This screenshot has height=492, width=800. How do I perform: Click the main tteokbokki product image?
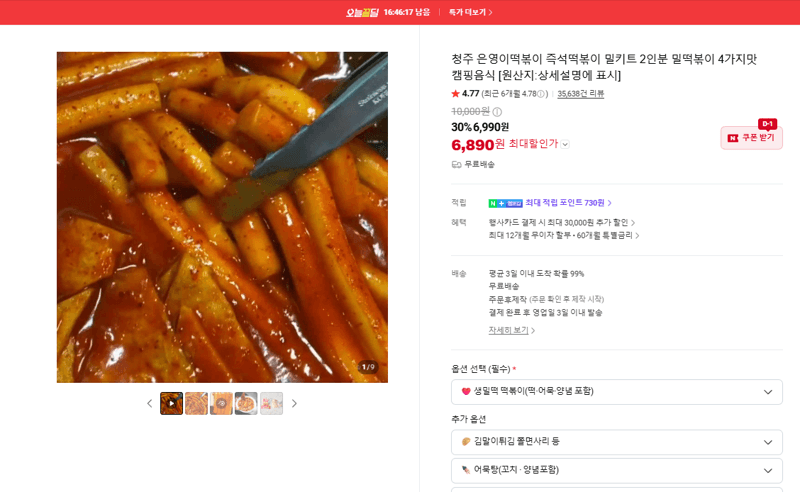222,217
